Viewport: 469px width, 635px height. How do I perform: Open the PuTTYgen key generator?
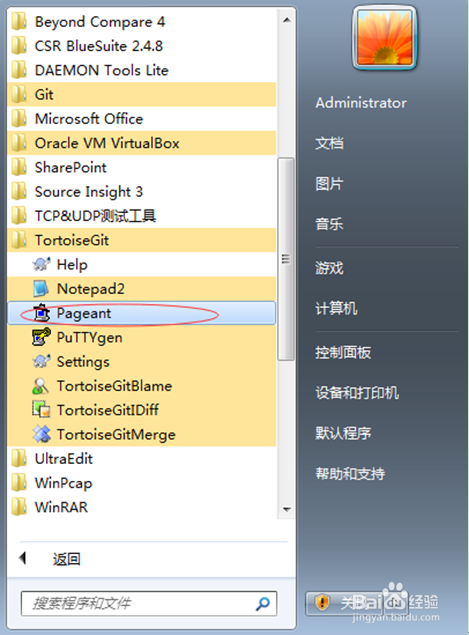(141, 337)
